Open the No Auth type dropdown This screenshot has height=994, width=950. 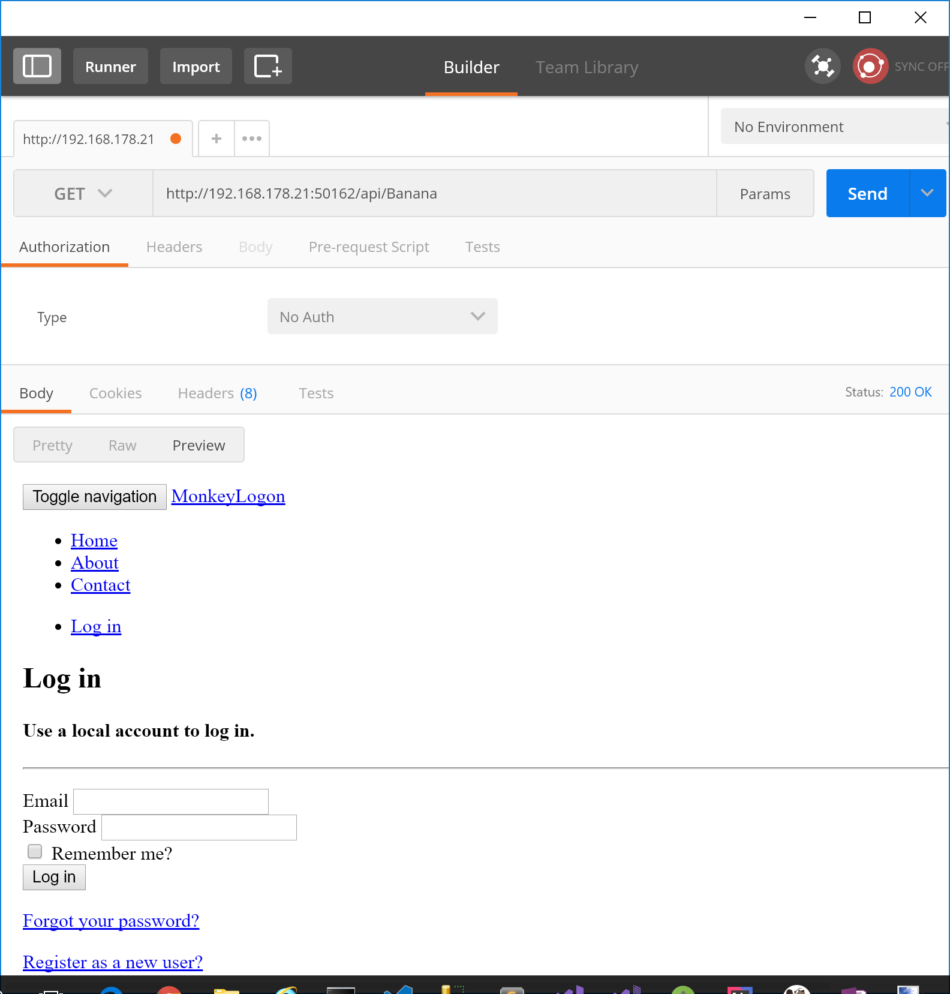[x=382, y=316]
